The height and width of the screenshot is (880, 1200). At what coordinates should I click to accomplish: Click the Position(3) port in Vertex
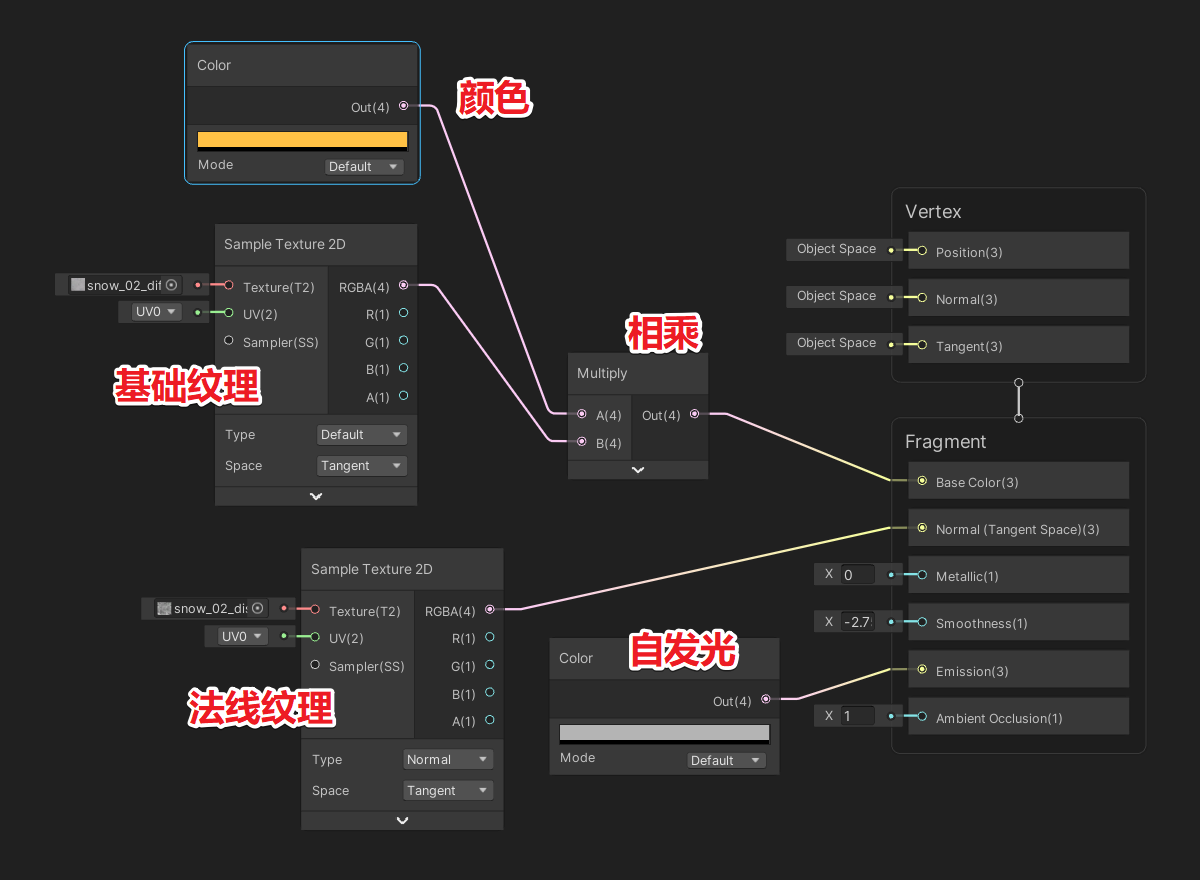(921, 251)
